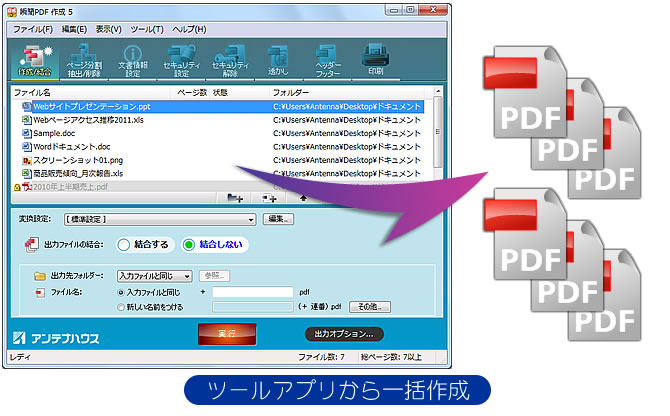Open the ツール(T) menu

tap(147, 29)
